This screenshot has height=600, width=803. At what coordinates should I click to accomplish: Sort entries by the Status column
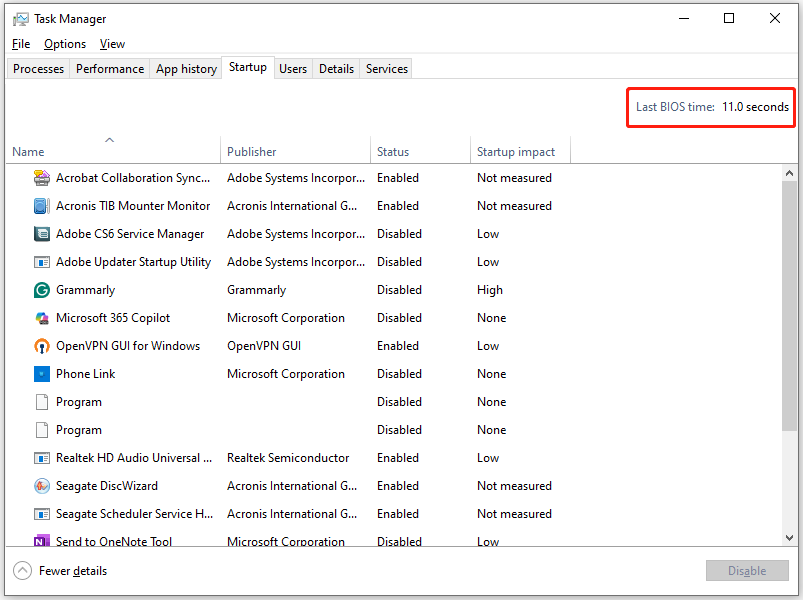coord(393,152)
